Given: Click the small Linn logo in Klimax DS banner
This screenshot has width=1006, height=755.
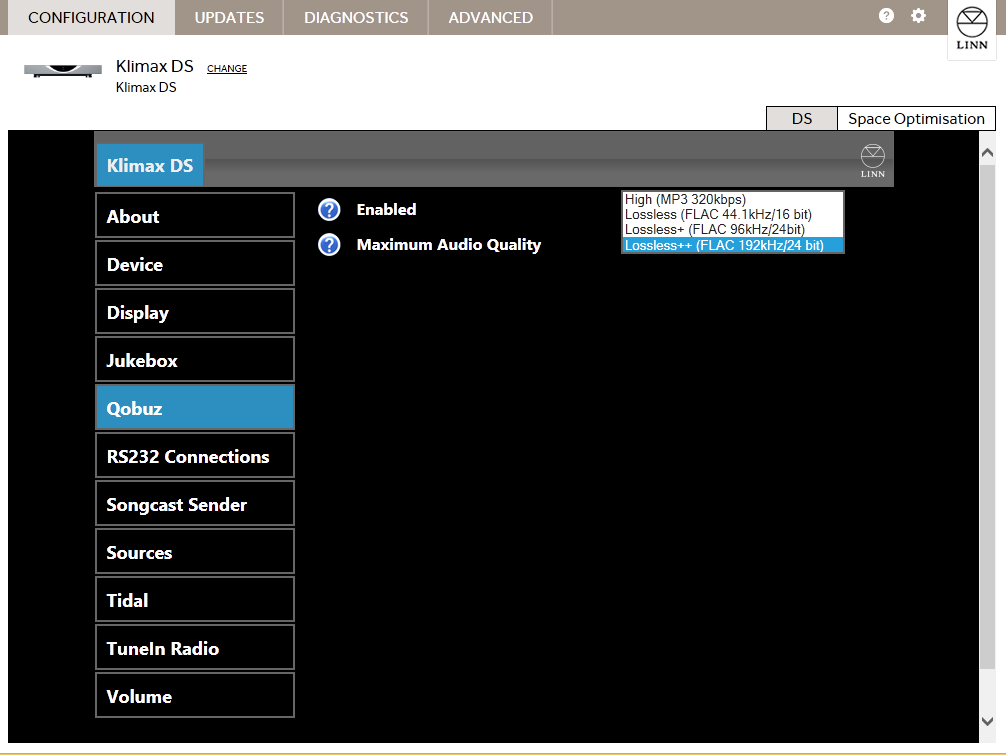Looking at the screenshot, I should coord(873,161).
